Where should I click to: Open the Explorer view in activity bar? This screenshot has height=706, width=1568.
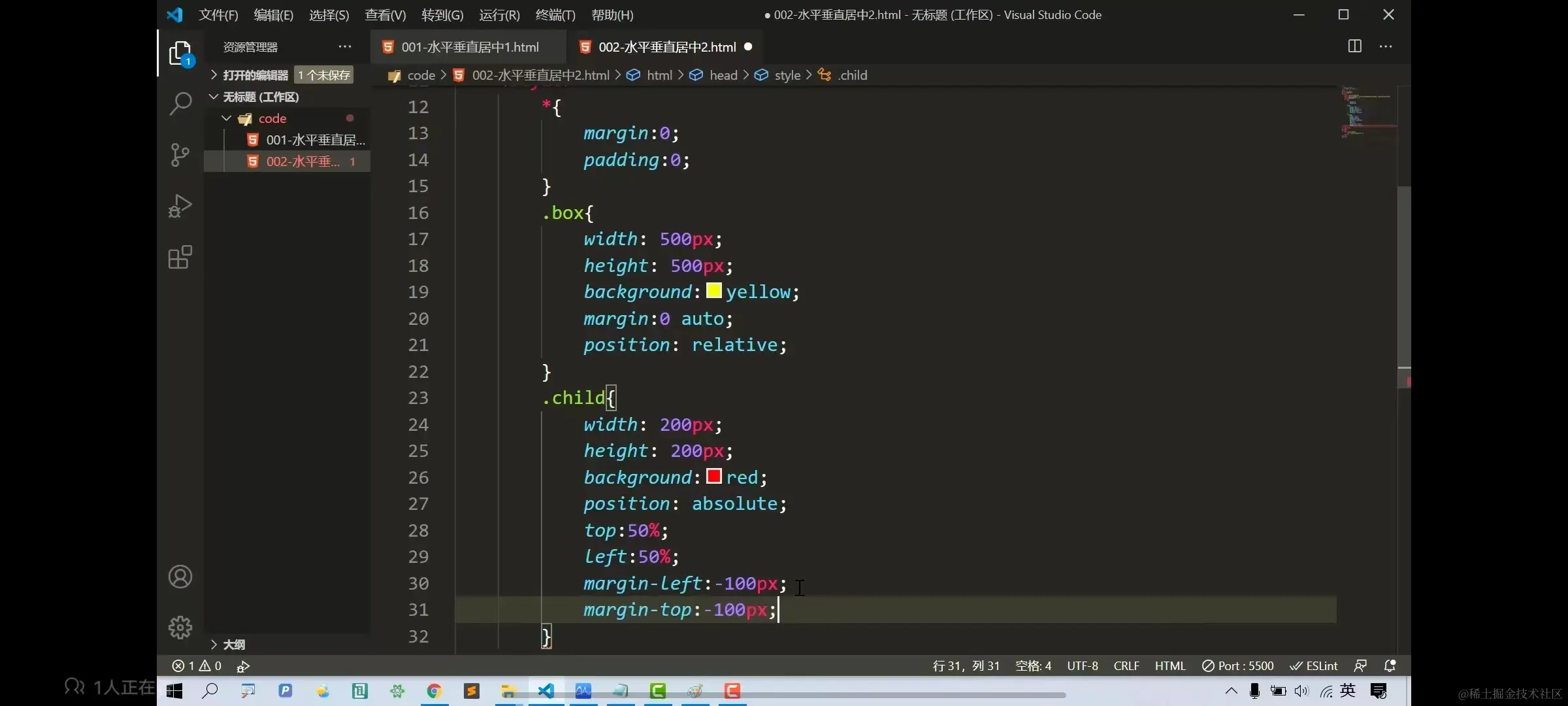point(180,54)
